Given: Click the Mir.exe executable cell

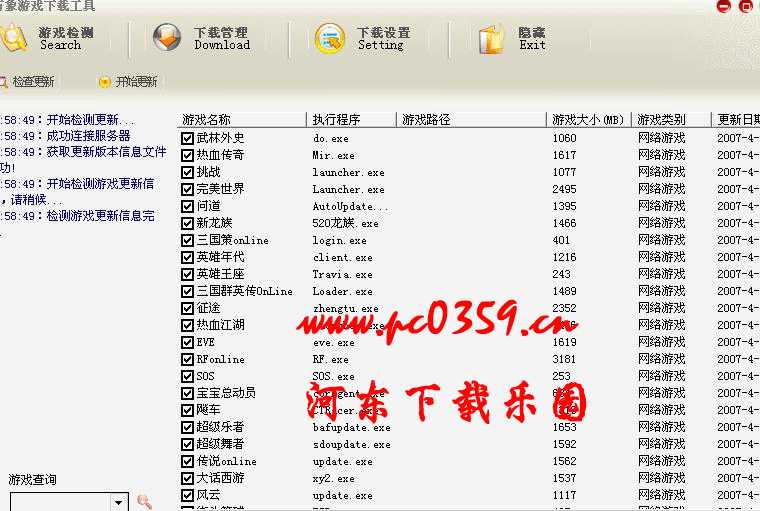Looking at the screenshot, I should point(334,156).
